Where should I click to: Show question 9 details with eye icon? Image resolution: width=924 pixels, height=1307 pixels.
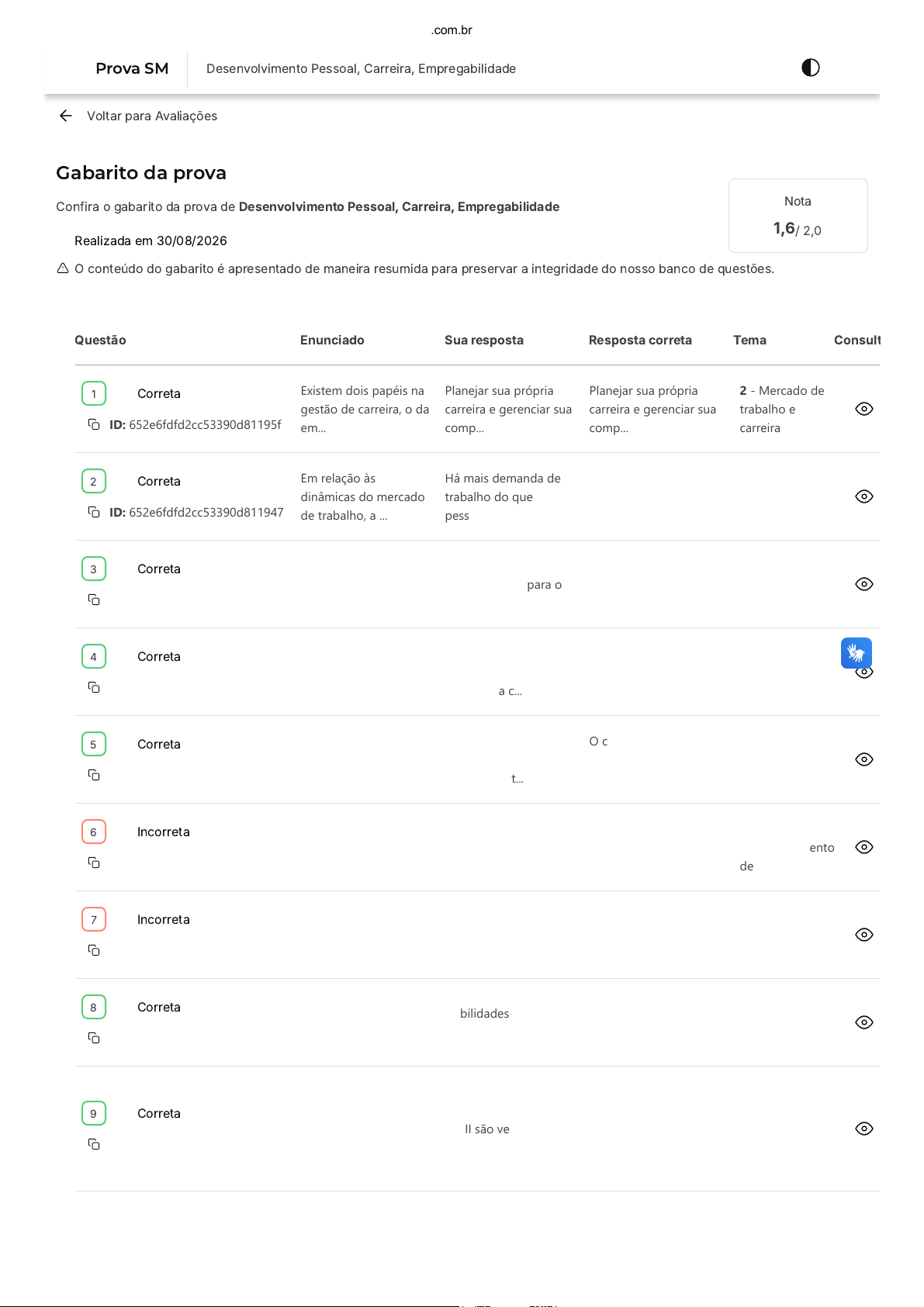[864, 1129]
